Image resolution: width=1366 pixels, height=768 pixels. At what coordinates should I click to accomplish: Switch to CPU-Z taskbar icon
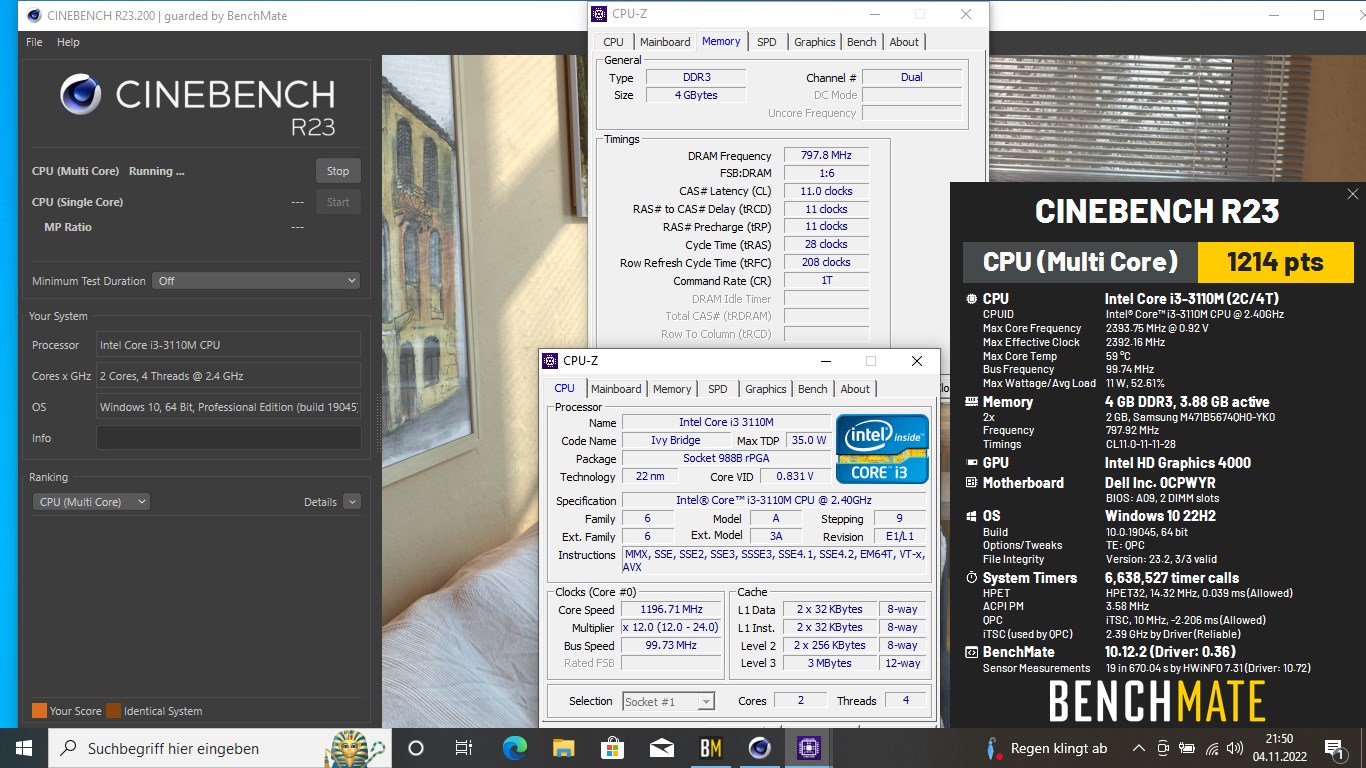808,748
